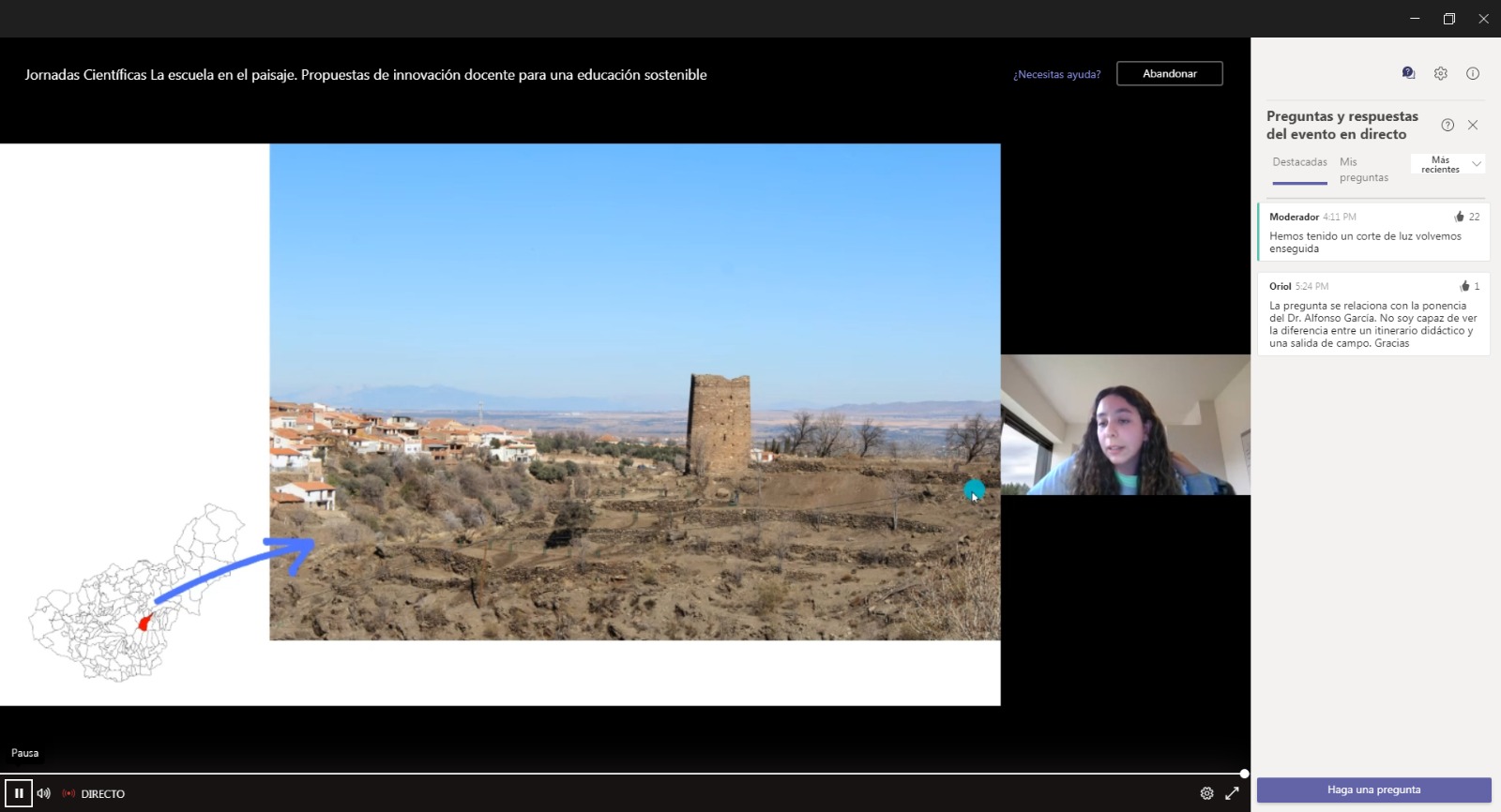The height and width of the screenshot is (812, 1501).
Task: Minimize the Teams window
Action: click(1415, 18)
